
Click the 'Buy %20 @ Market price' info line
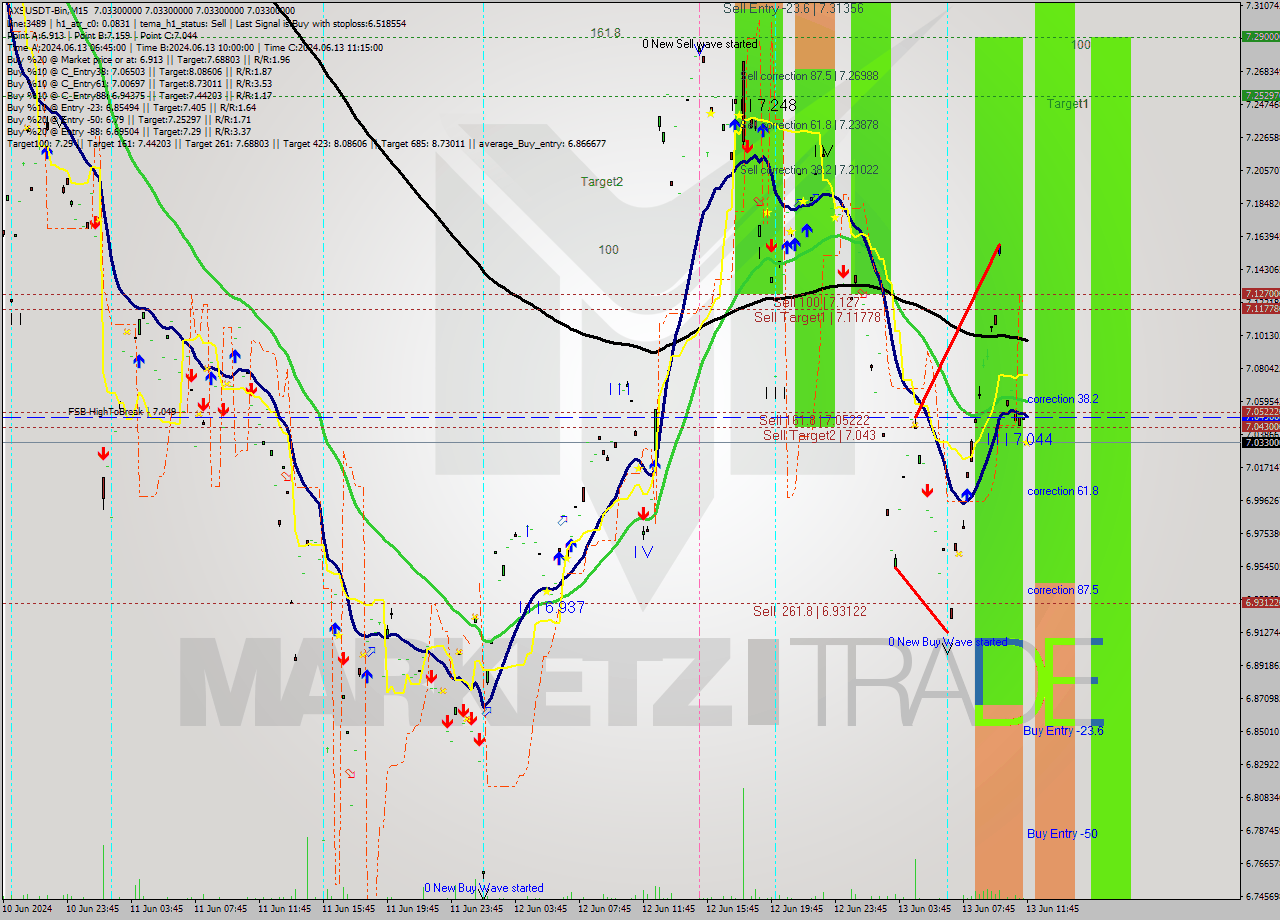[148, 59]
